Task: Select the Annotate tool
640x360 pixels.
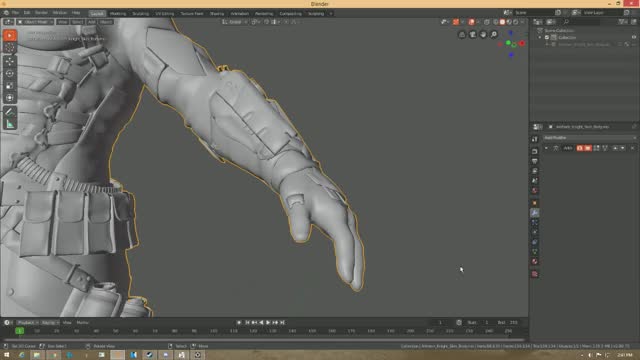Action: pyautogui.click(x=10, y=111)
